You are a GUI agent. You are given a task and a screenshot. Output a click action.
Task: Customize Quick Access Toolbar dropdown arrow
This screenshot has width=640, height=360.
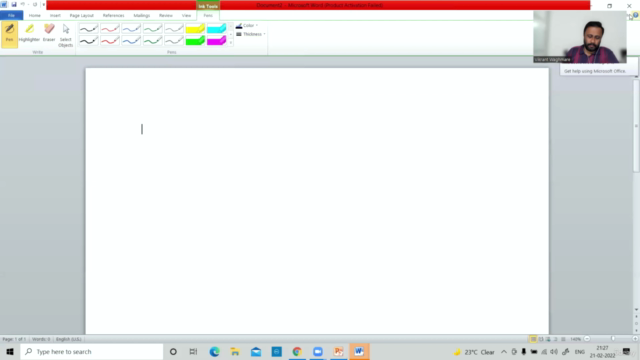point(44,4)
